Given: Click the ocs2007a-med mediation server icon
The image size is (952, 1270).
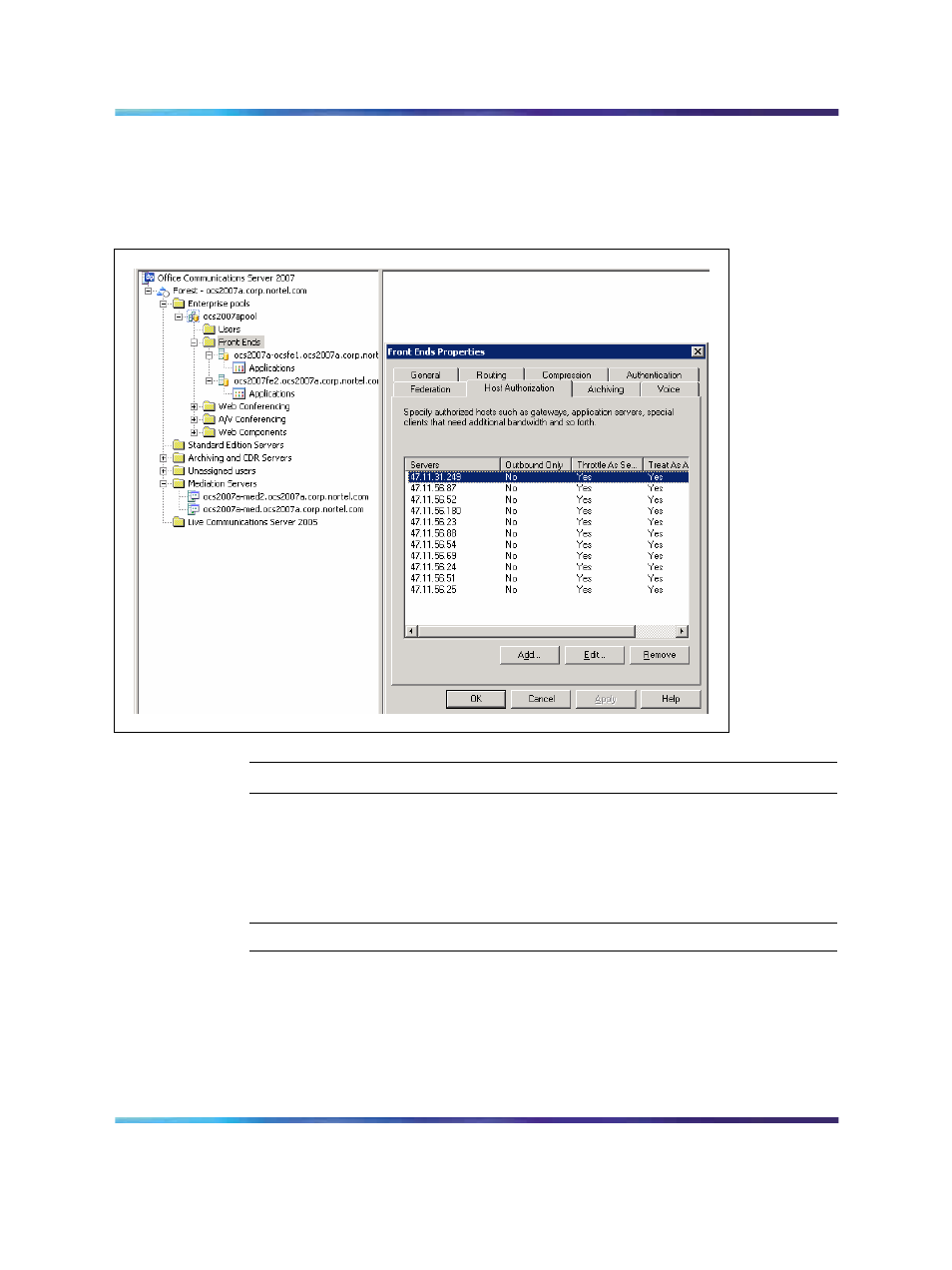Looking at the screenshot, I should click(194, 510).
